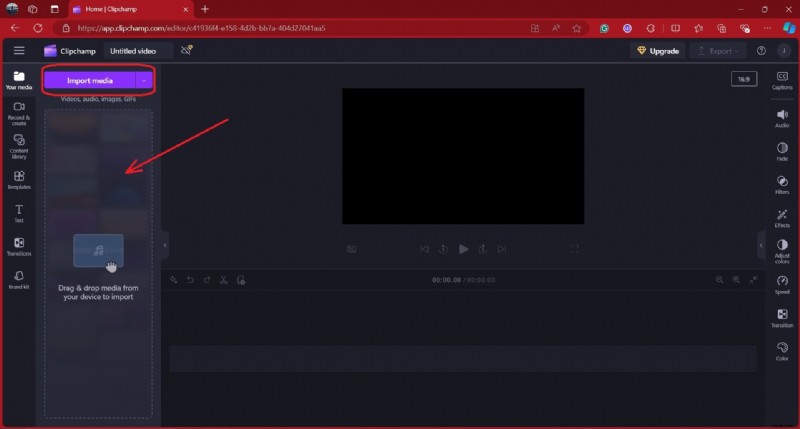Zoom in the timeline

coord(736,280)
